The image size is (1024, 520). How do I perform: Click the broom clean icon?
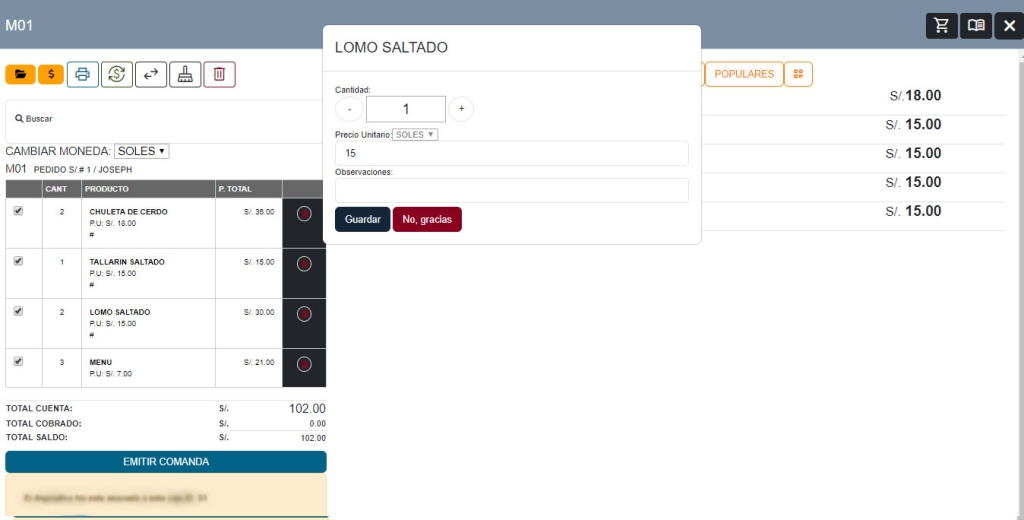tap(185, 74)
